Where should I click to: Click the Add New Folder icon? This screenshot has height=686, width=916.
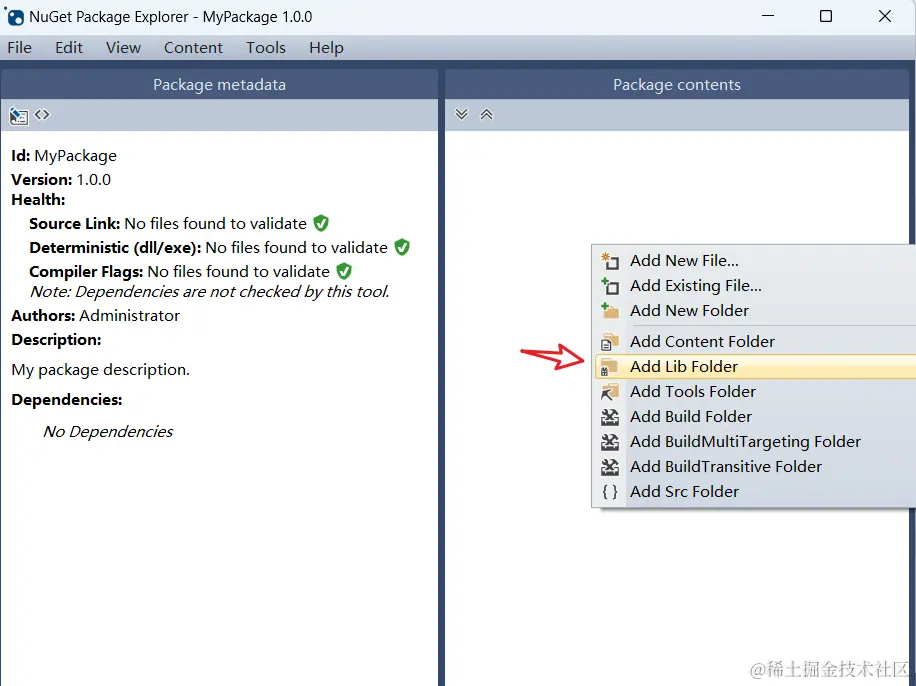coord(610,311)
